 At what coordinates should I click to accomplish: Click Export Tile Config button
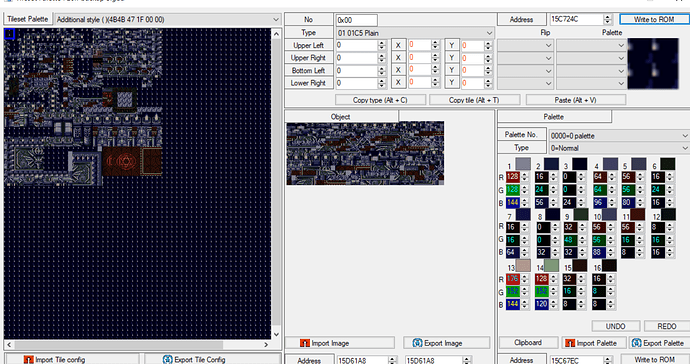pos(213,359)
